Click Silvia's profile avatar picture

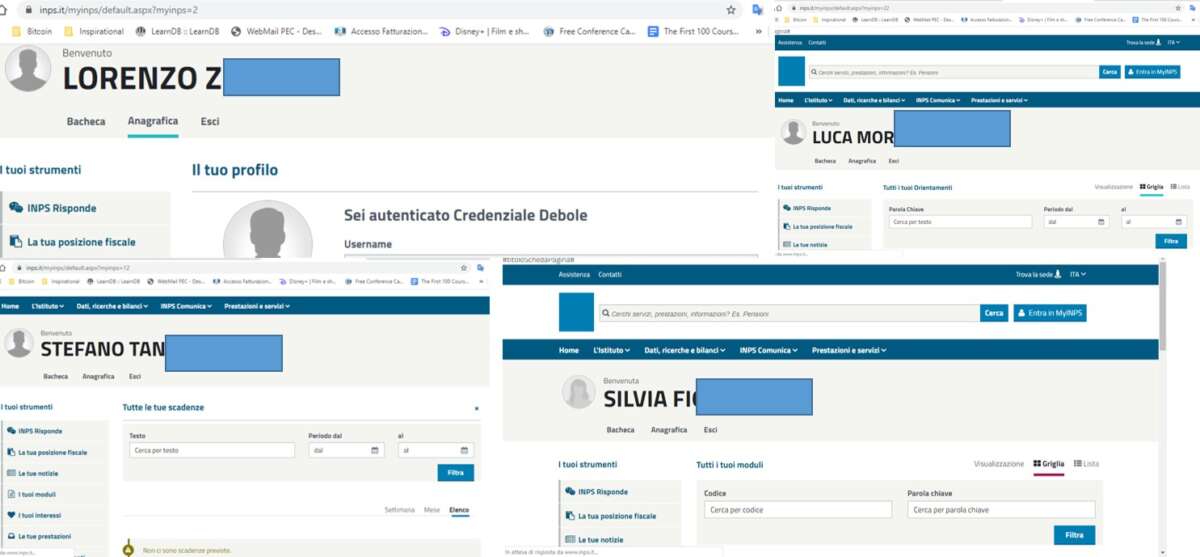[579, 393]
